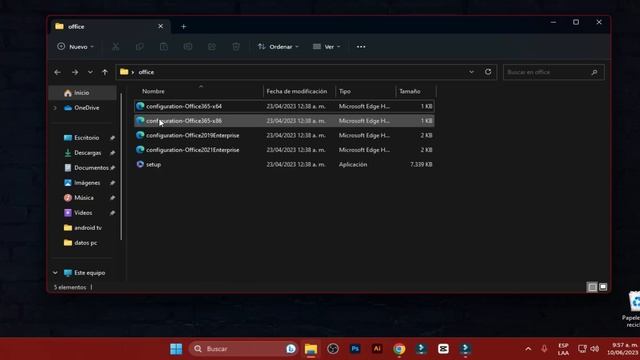Close the office tab
The image size is (640, 360).
point(160,26)
